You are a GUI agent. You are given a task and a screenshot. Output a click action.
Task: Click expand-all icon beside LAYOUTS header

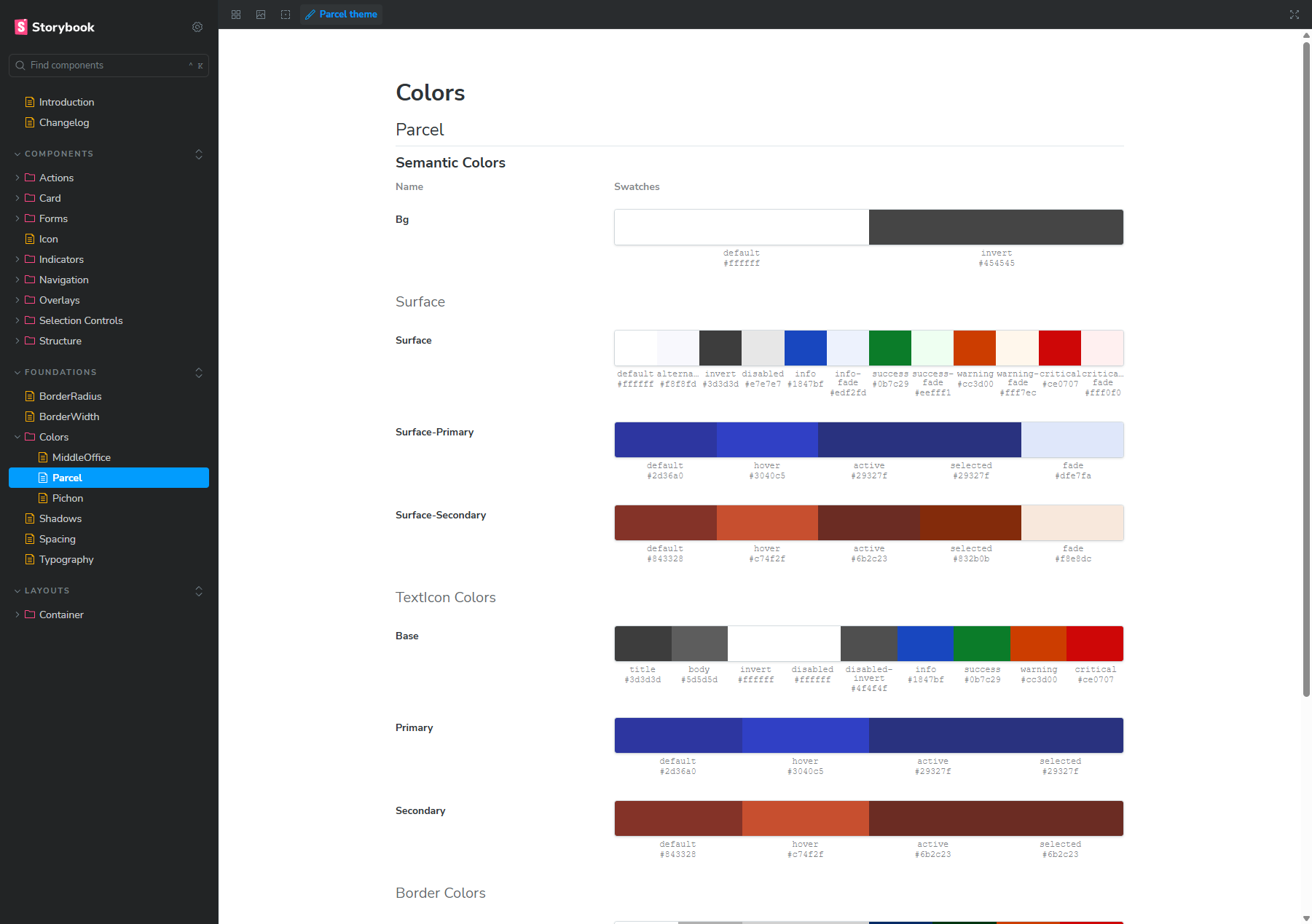[199, 591]
